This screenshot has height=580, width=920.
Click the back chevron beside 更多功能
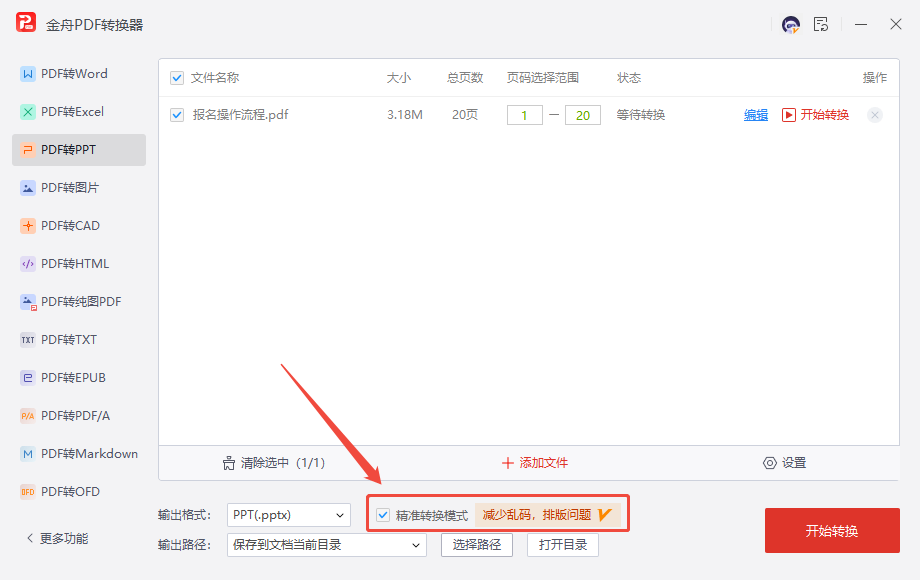(x=30, y=538)
